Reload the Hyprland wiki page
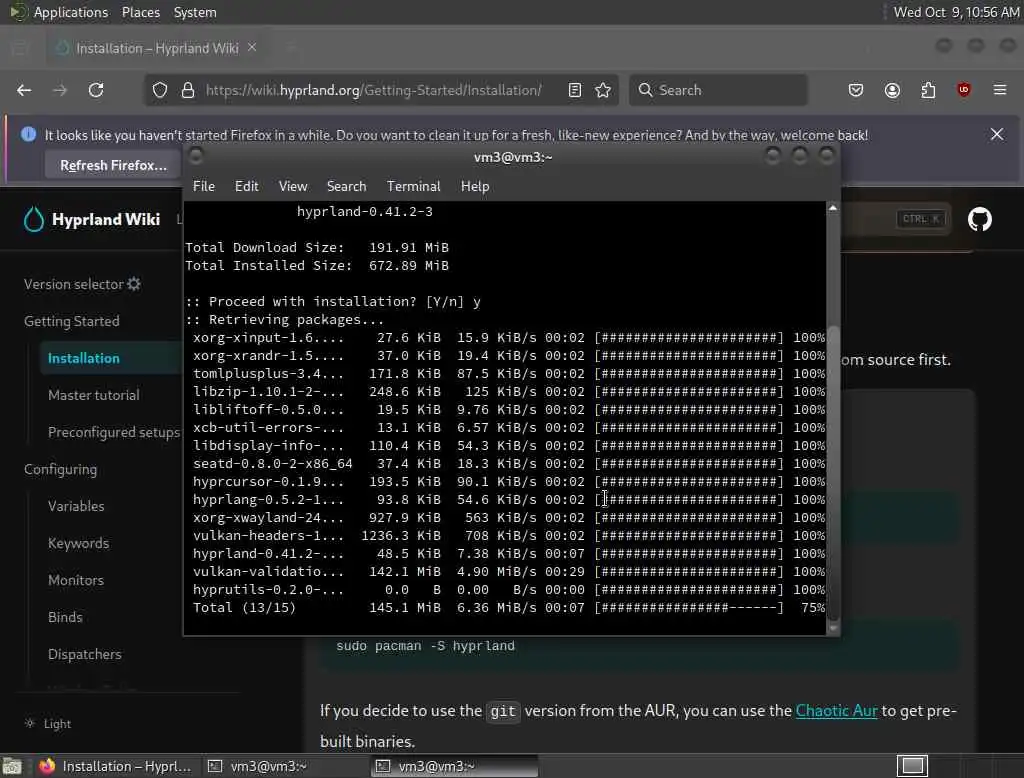1024x778 pixels. (x=96, y=90)
